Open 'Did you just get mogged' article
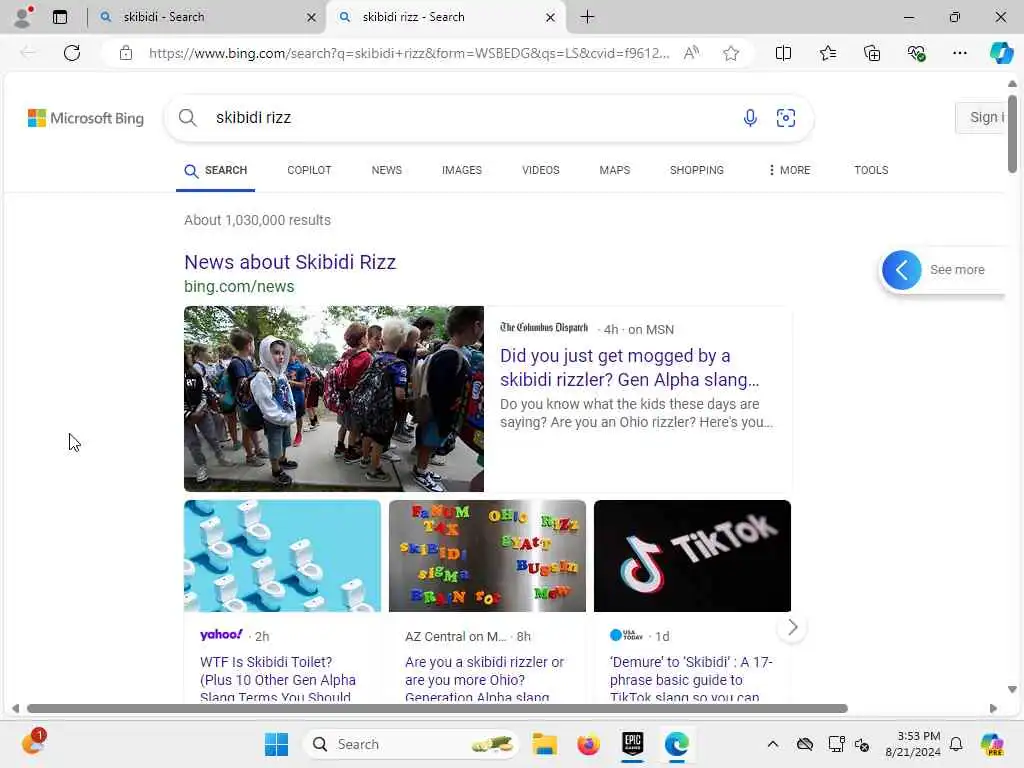 [630, 368]
